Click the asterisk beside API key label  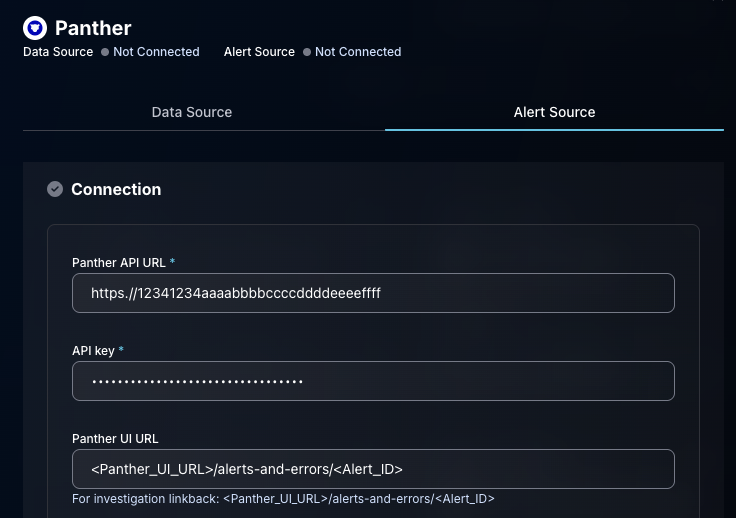(121, 349)
